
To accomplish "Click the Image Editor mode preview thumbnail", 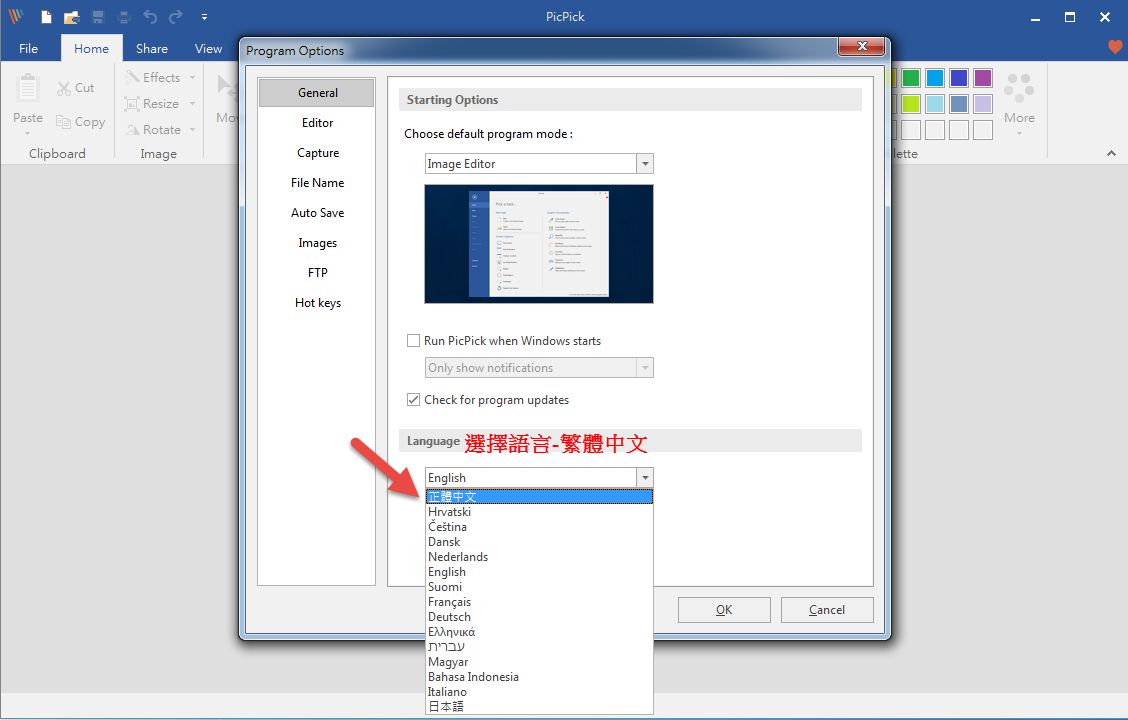I will [539, 244].
